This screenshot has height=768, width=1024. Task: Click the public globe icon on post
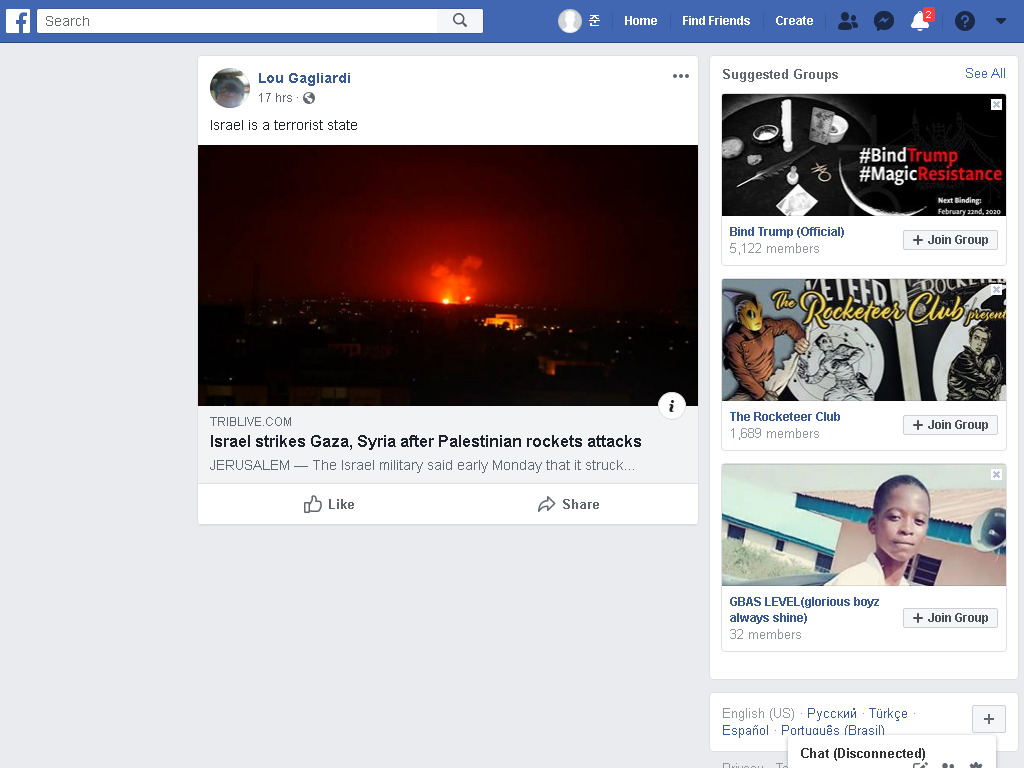[309, 98]
